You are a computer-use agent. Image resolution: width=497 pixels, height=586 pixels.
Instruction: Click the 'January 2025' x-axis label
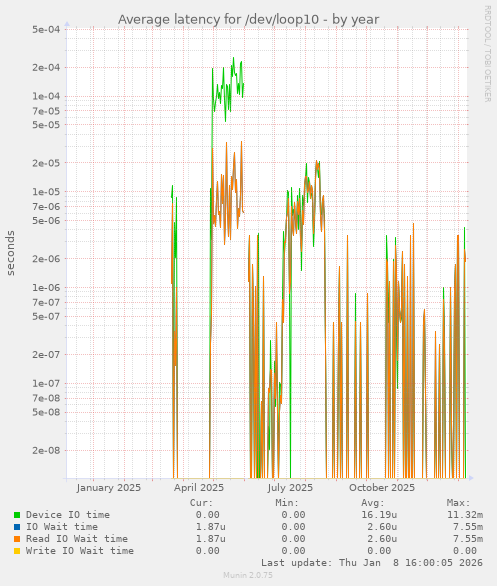click(x=109, y=488)
